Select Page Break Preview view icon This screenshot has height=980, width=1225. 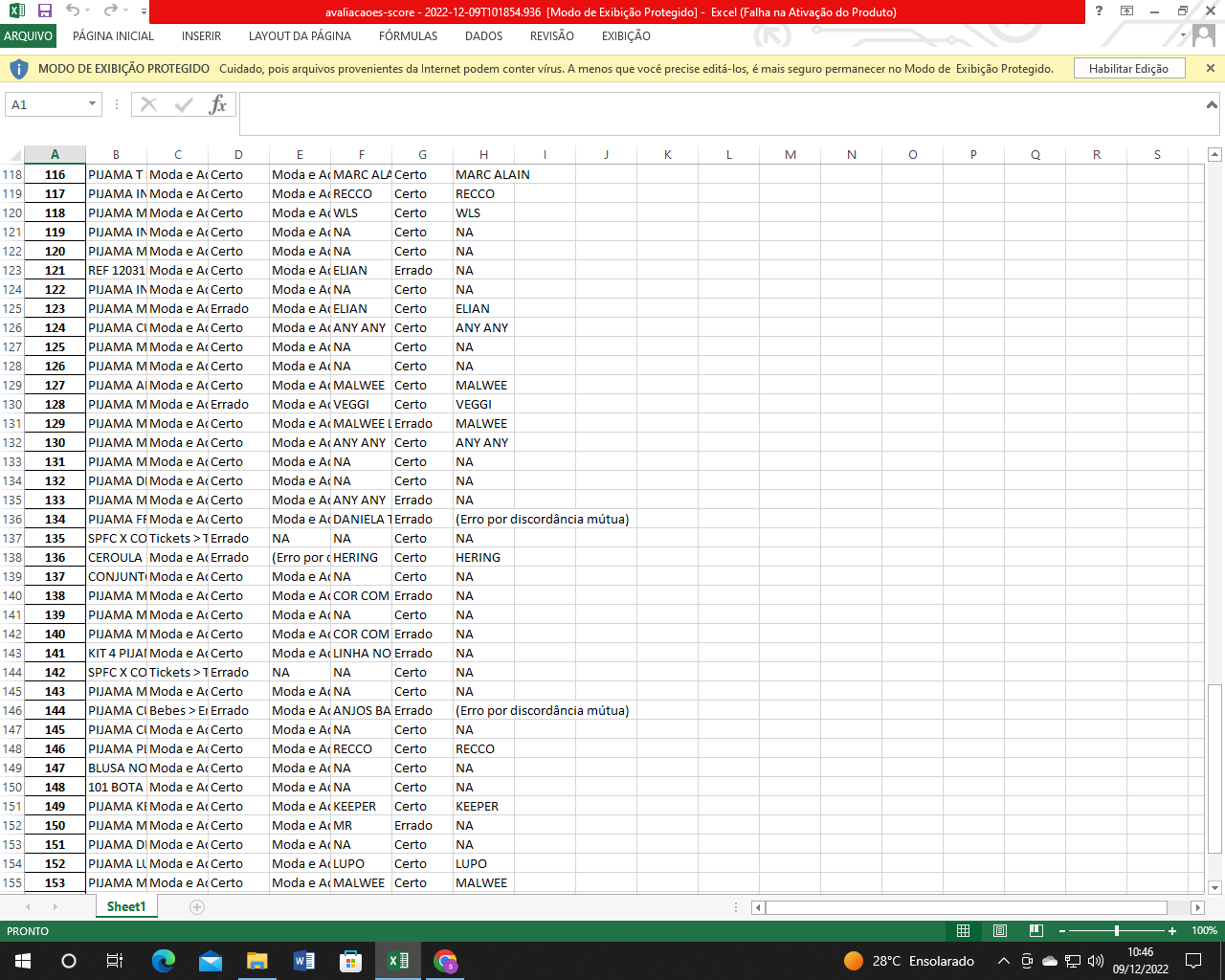click(x=1036, y=930)
